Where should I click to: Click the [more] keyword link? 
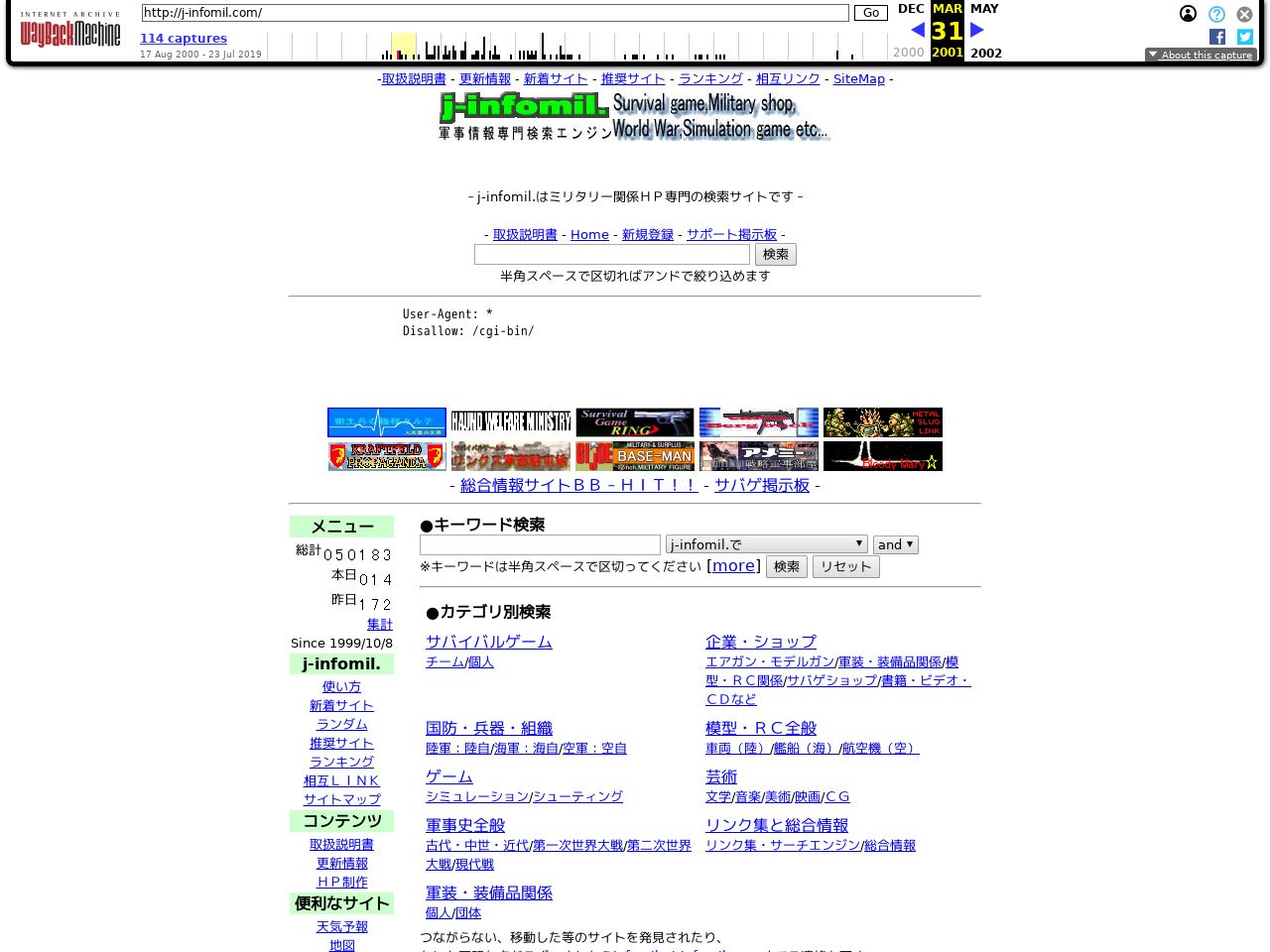(733, 565)
